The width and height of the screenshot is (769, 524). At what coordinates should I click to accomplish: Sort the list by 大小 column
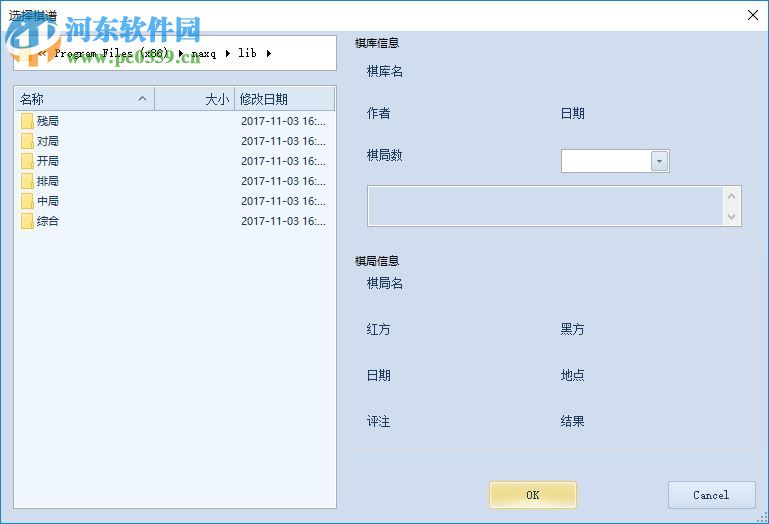(195, 99)
